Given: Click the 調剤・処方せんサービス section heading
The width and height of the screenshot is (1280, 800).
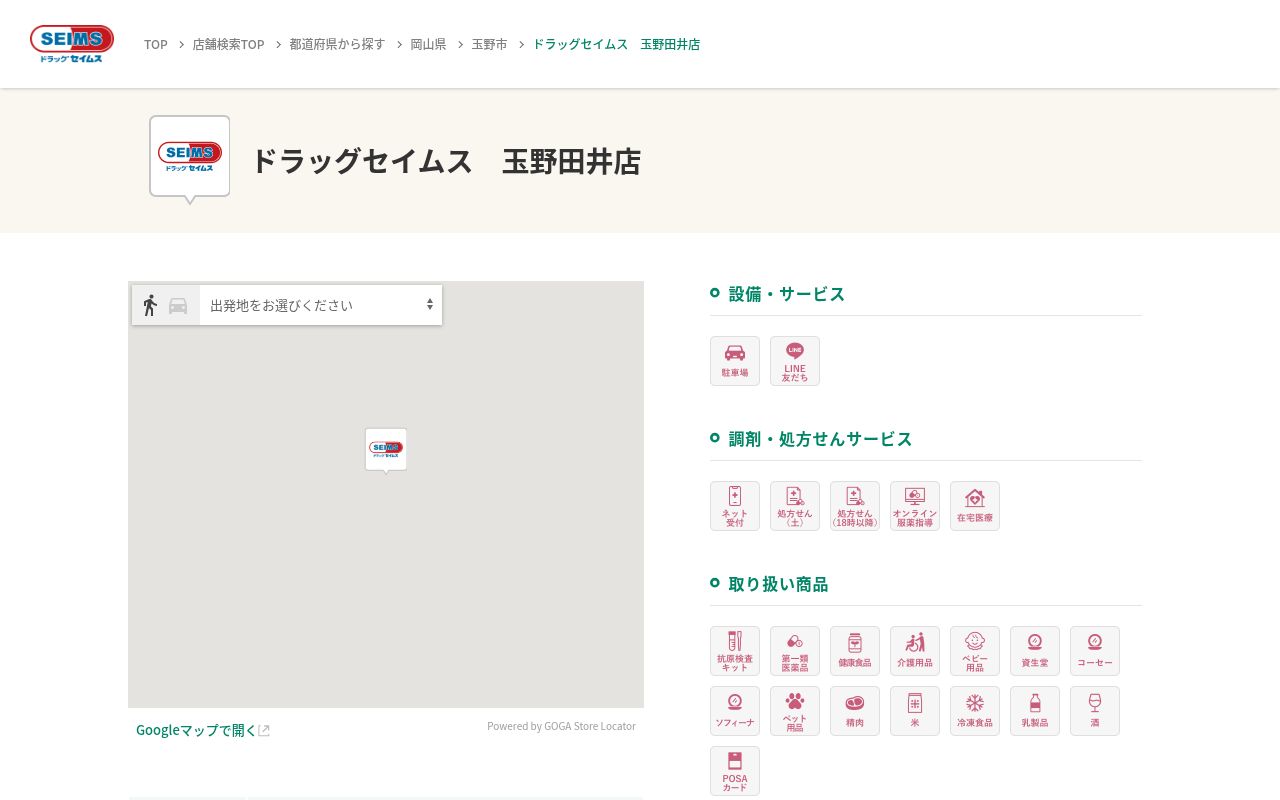Looking at the screenshot, I should click(820, 439).
